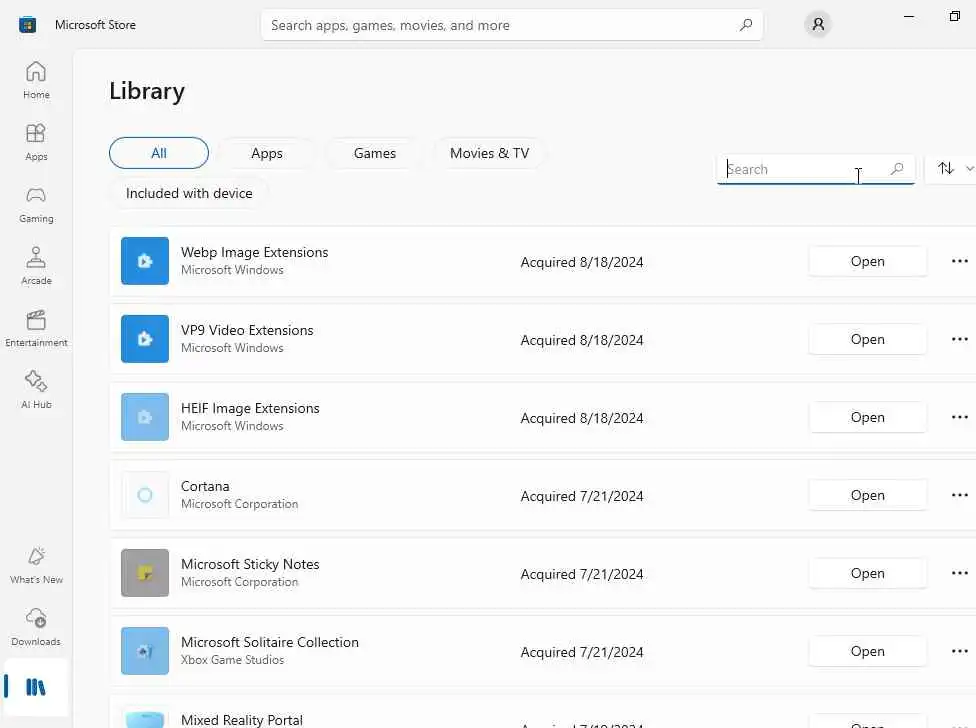Image resolution: width=976 pixels, height=728 pixels.
Task: Open AI Hub from sidebar
Action: pyautogui.click(x=36, y=390)
